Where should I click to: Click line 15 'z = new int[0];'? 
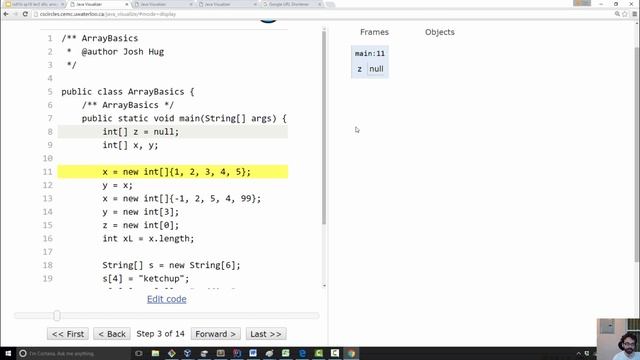click(140, 225)
